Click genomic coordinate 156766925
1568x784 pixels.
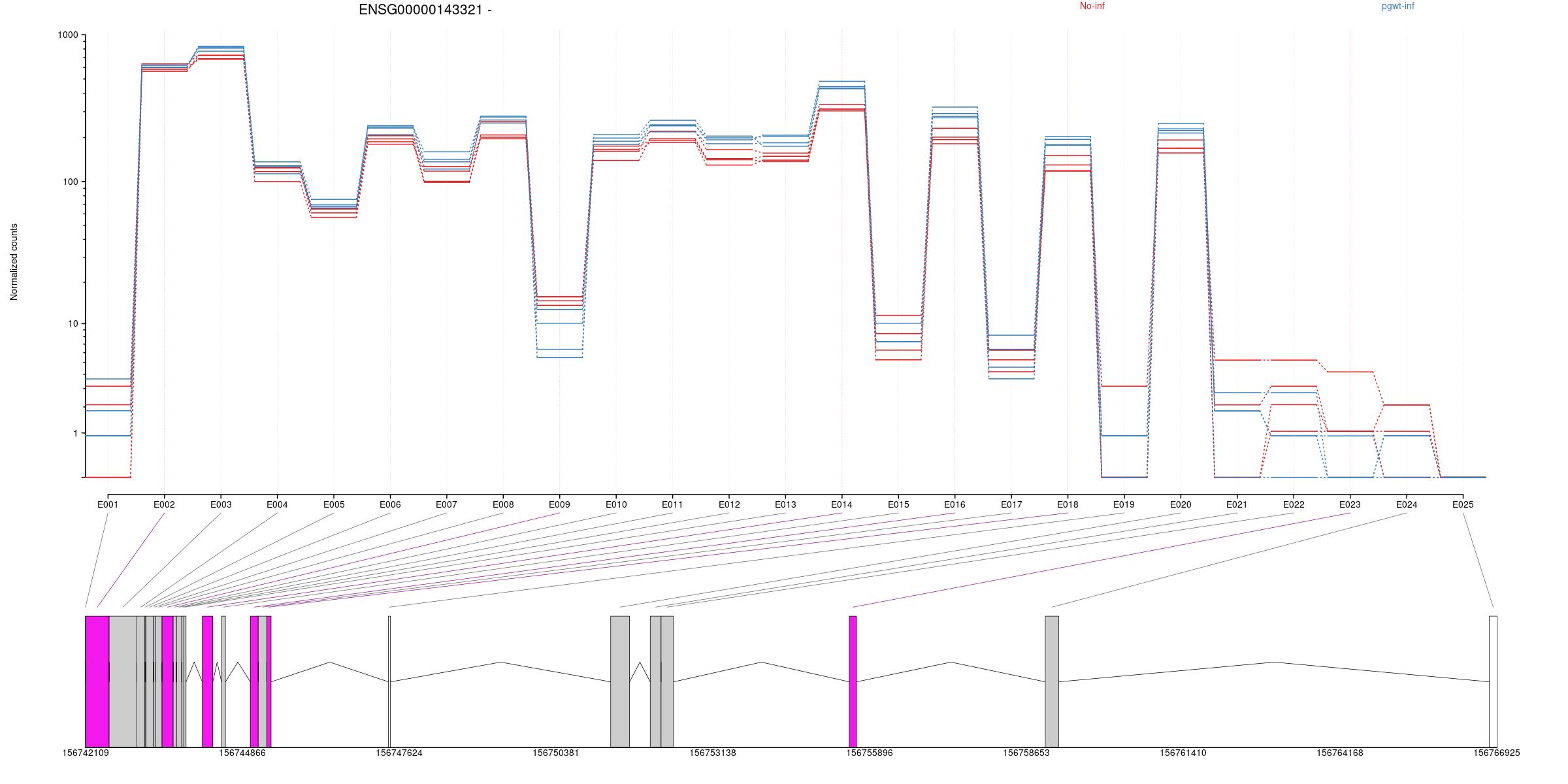pos(1497,753)
